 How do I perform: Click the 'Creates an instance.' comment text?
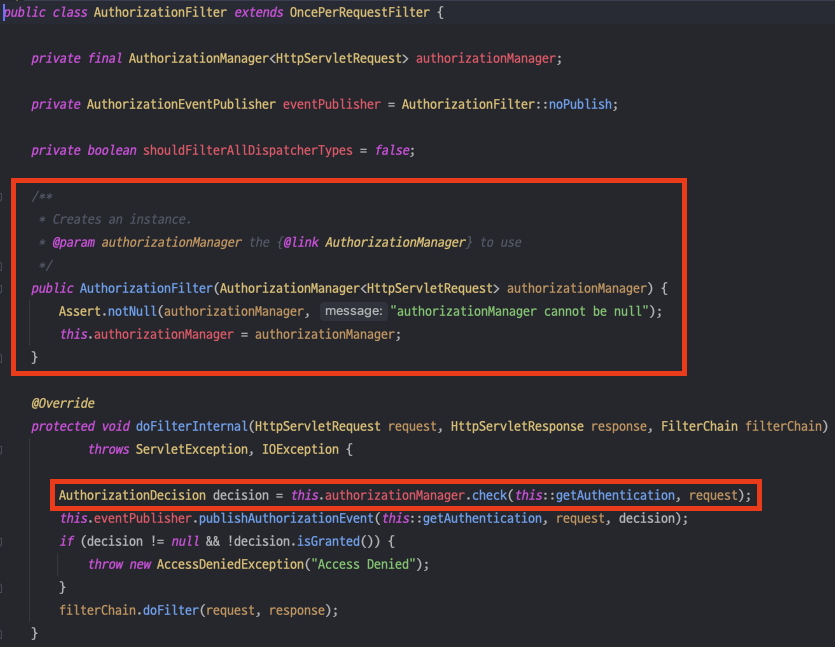click(x=122, y=219)
